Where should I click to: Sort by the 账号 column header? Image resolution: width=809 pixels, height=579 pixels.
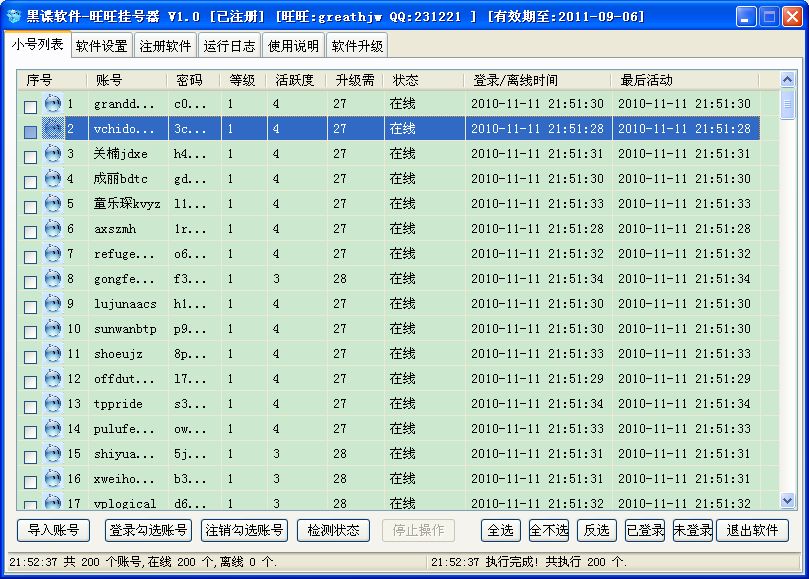(x=127, y=81)
